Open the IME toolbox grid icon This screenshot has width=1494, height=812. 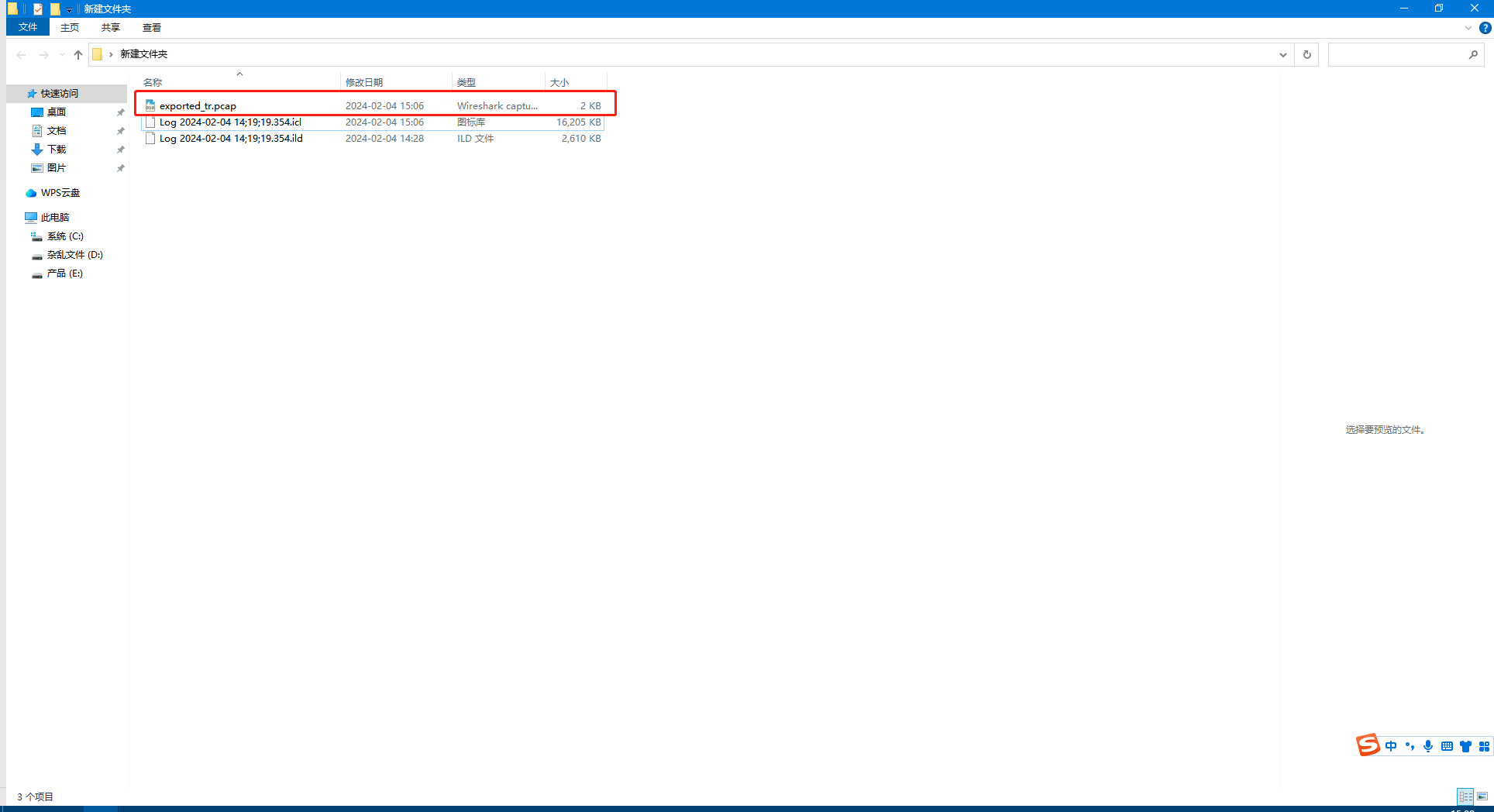pyautogui.click(x=1484, y=746)
